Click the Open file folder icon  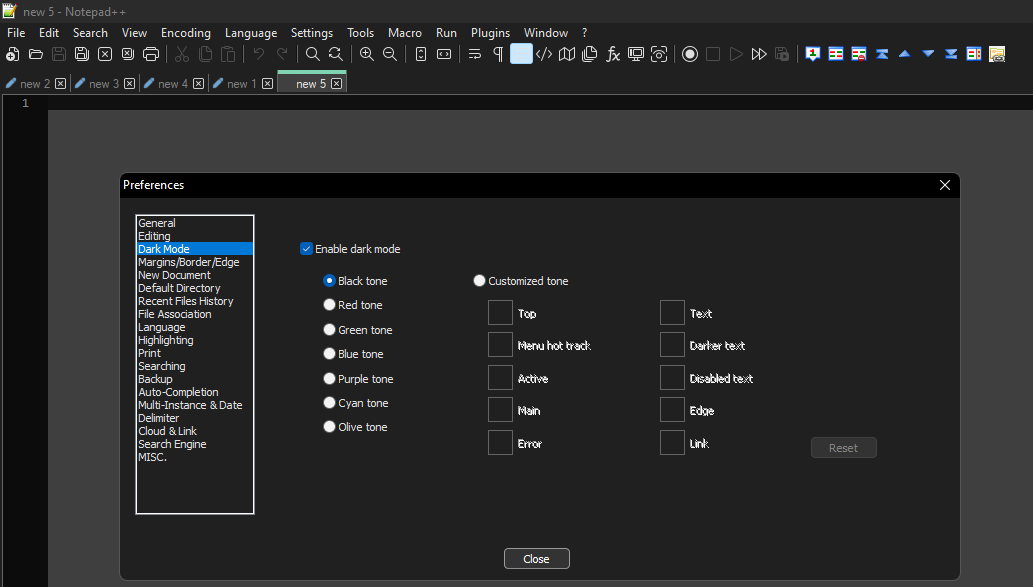pyautogui.click(x=36, y=54)
